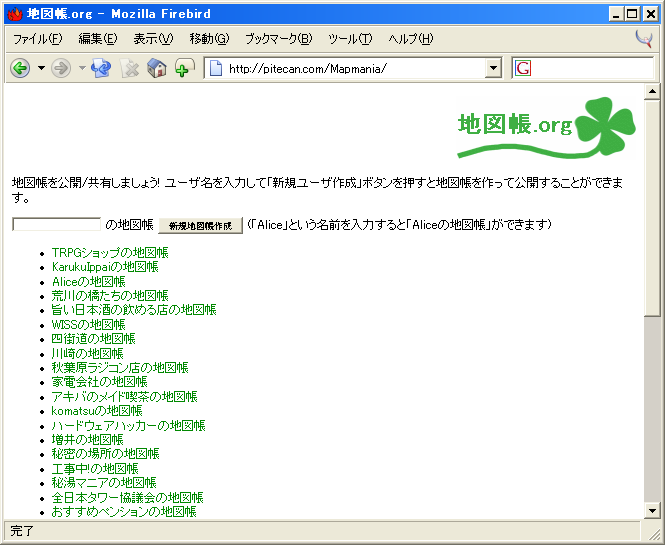Open the Aliceの地図帳 link

[x=88, y=282]
